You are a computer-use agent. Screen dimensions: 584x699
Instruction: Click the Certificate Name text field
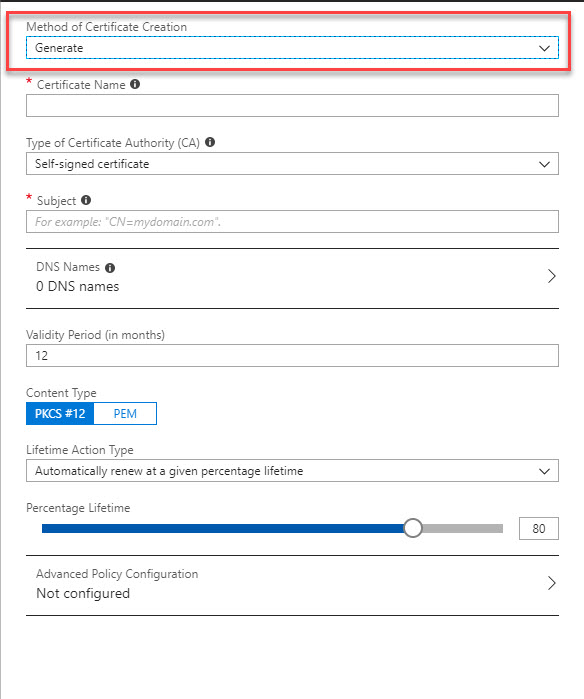point(292,106)
